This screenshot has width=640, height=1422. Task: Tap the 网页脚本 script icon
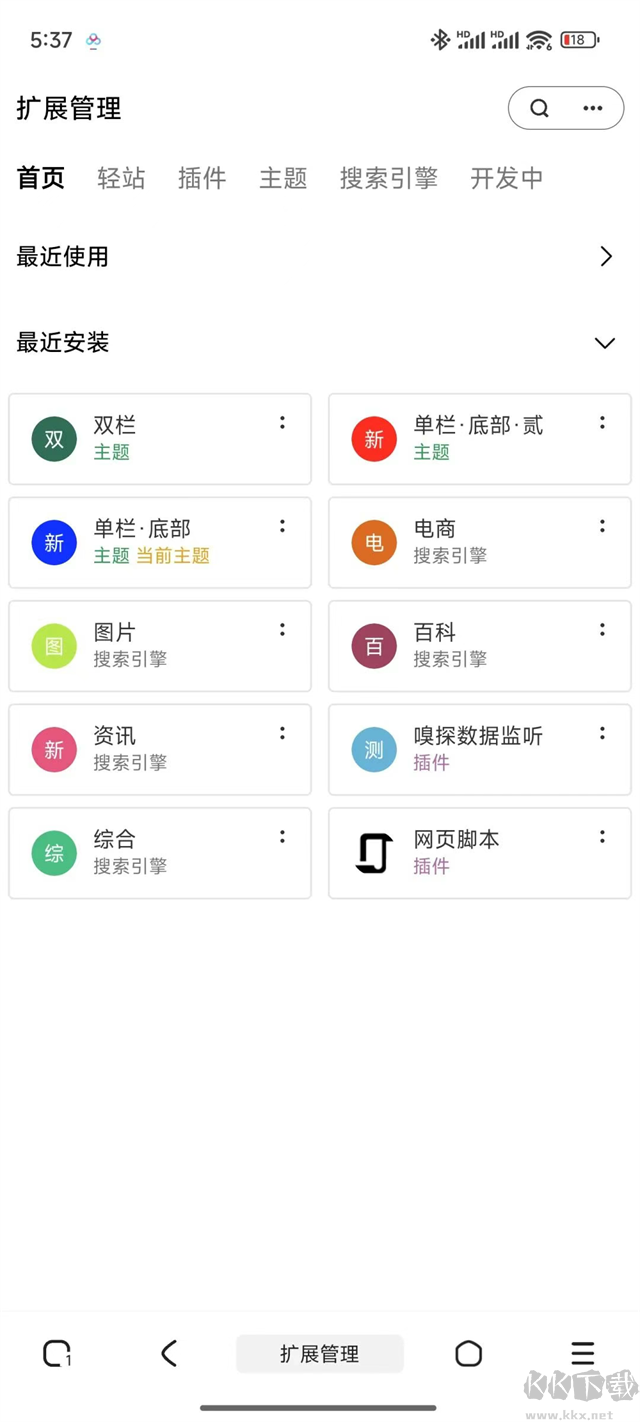pos(374,853)
